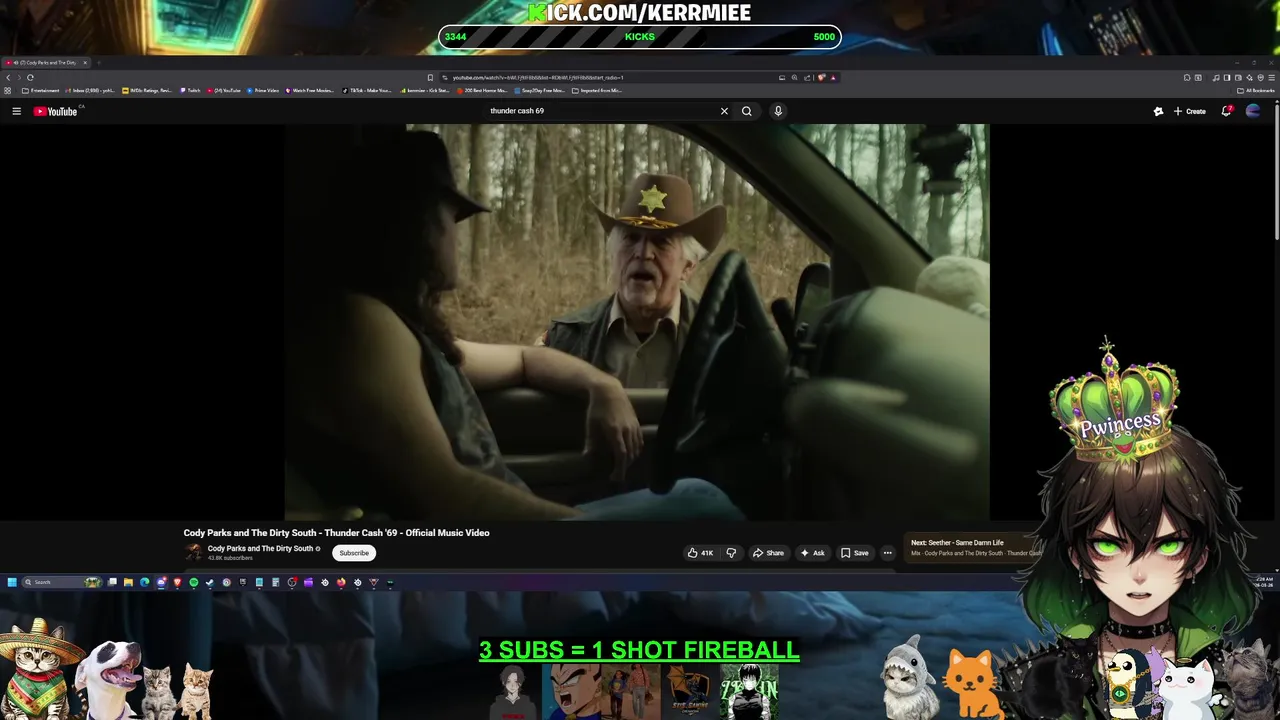
Task: Go forward with the browser forward arrow
Action: click(19, 77)
